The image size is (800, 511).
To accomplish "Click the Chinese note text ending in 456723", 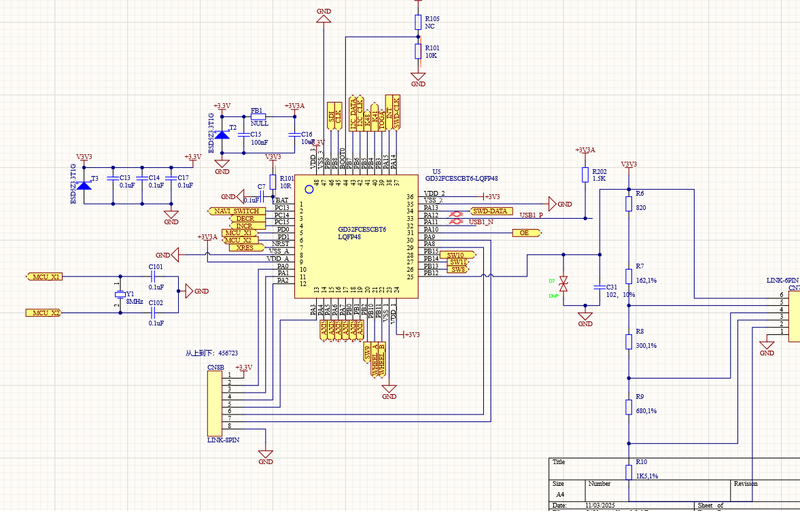I will coord(211,353).
